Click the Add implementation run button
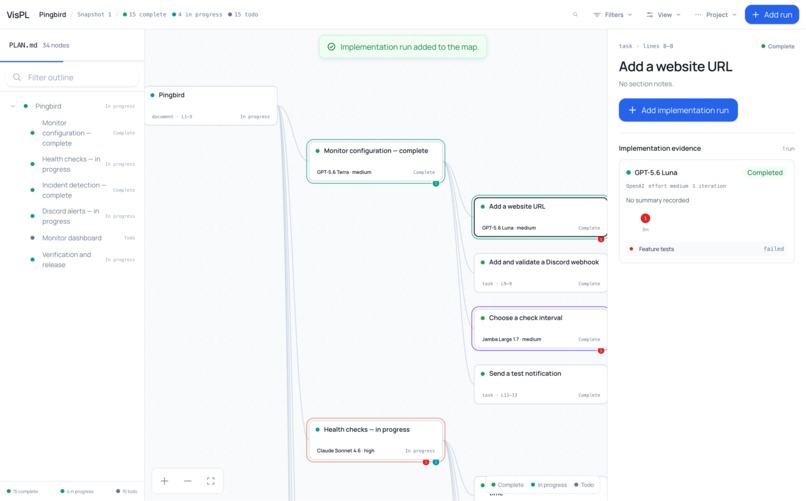 [x=678, y=110]
